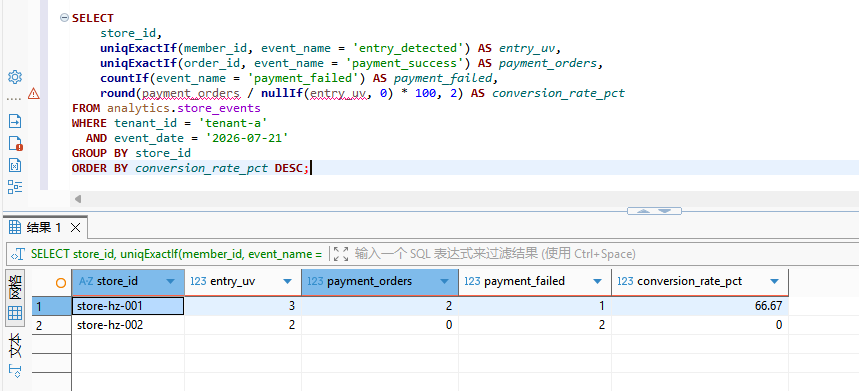Image resolution: width=859 pixels, height=391 pixels.
Task: Open the variables document icon marked [x]
Action: coord(15,165)
